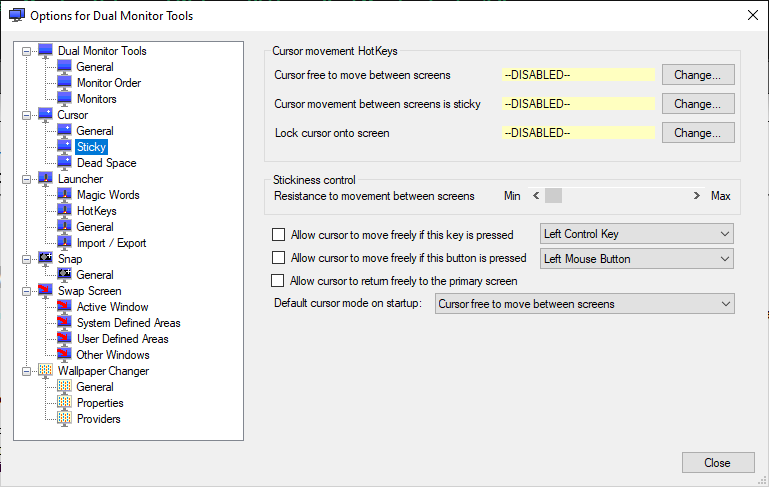The image size is (769, 487).
Task: Click the DISABLED field for sticky movement
Action: (x=578, y=103)
